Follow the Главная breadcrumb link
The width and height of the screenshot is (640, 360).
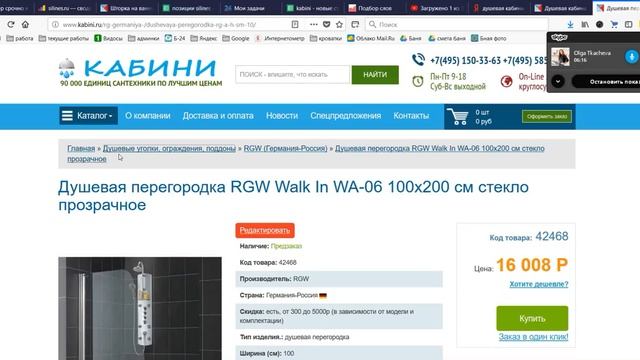pyautogui.click(x=81, y=149)
